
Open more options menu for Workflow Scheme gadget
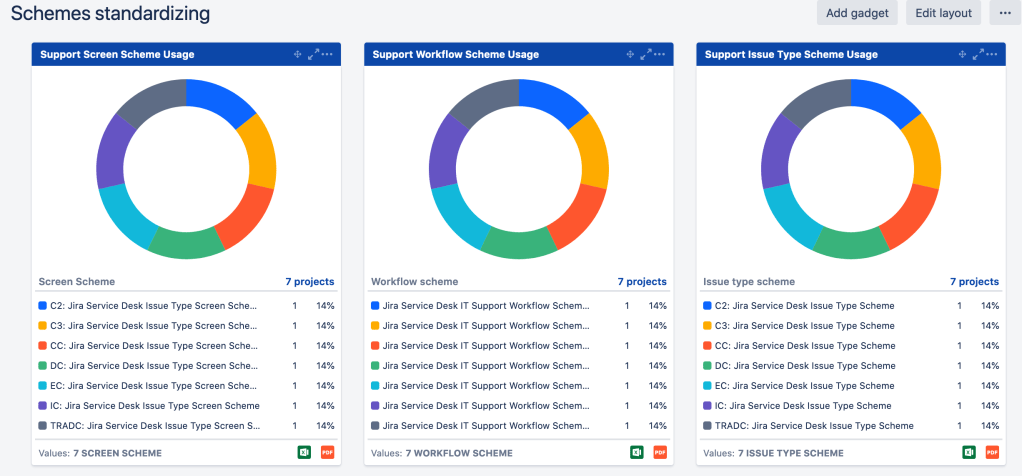click(x=660, y=54)
